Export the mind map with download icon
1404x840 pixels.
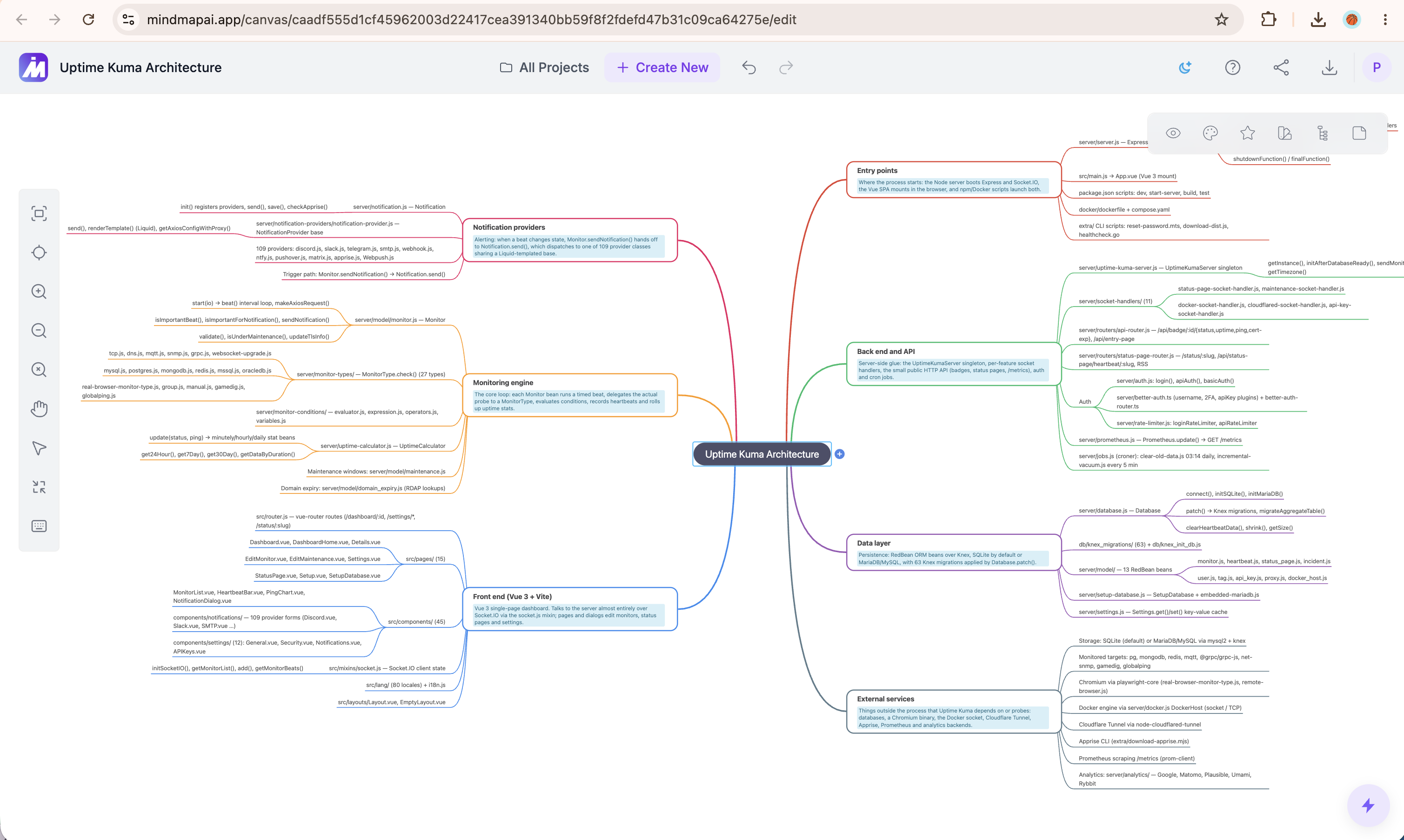click(1329, 67)
